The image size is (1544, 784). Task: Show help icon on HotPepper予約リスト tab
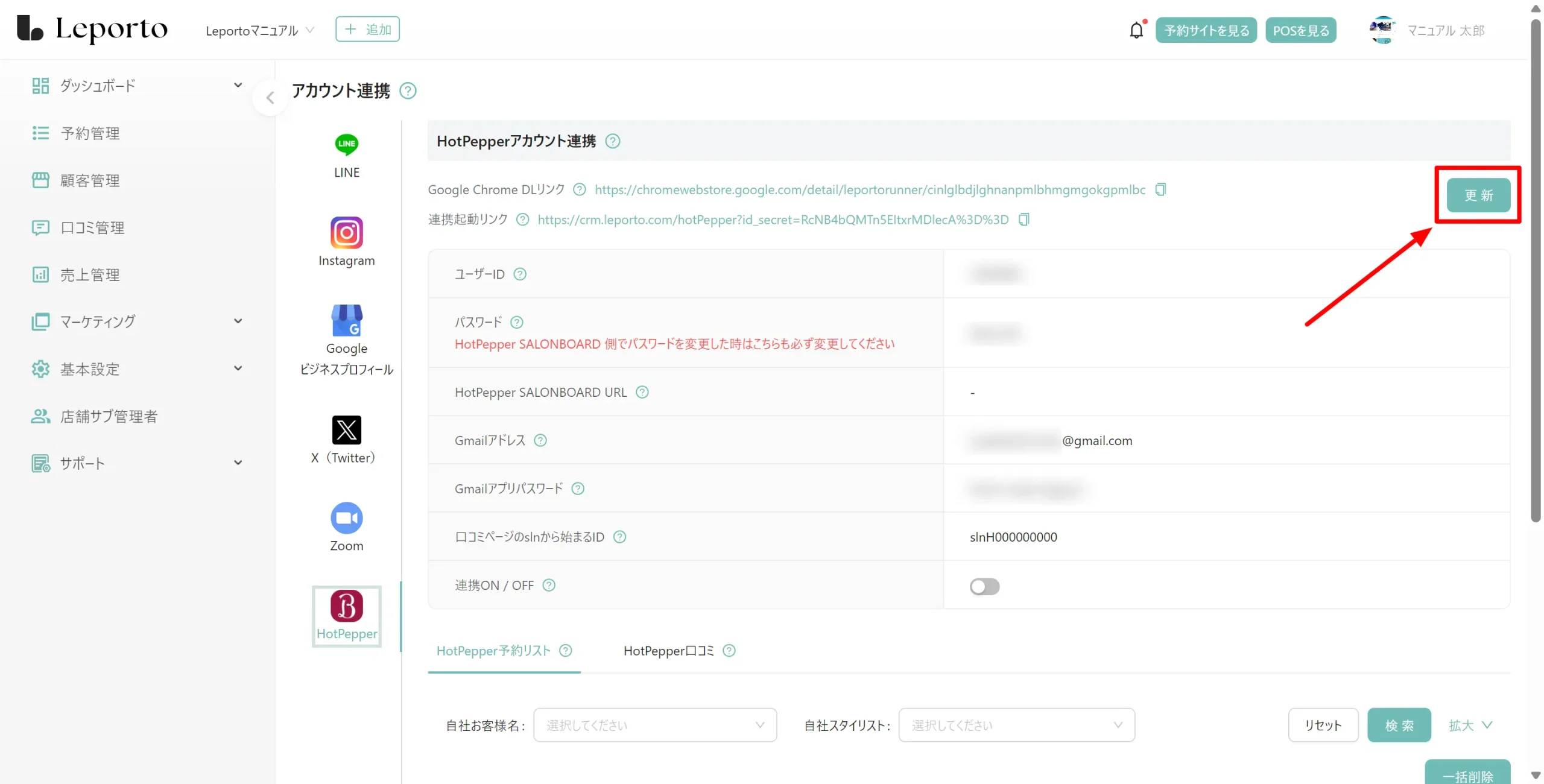566,651
